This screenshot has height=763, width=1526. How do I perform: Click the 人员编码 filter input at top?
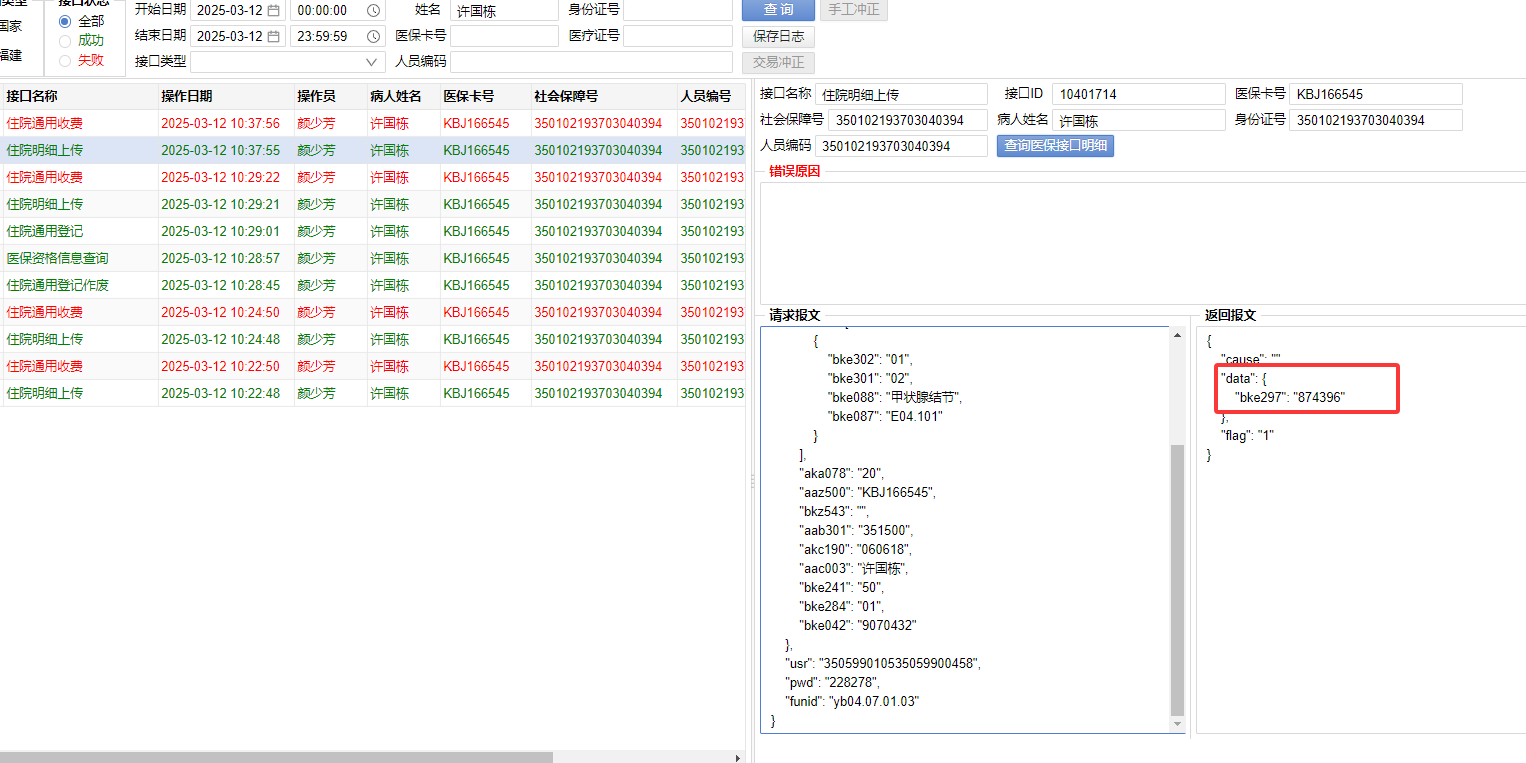[x=591, y=62]
